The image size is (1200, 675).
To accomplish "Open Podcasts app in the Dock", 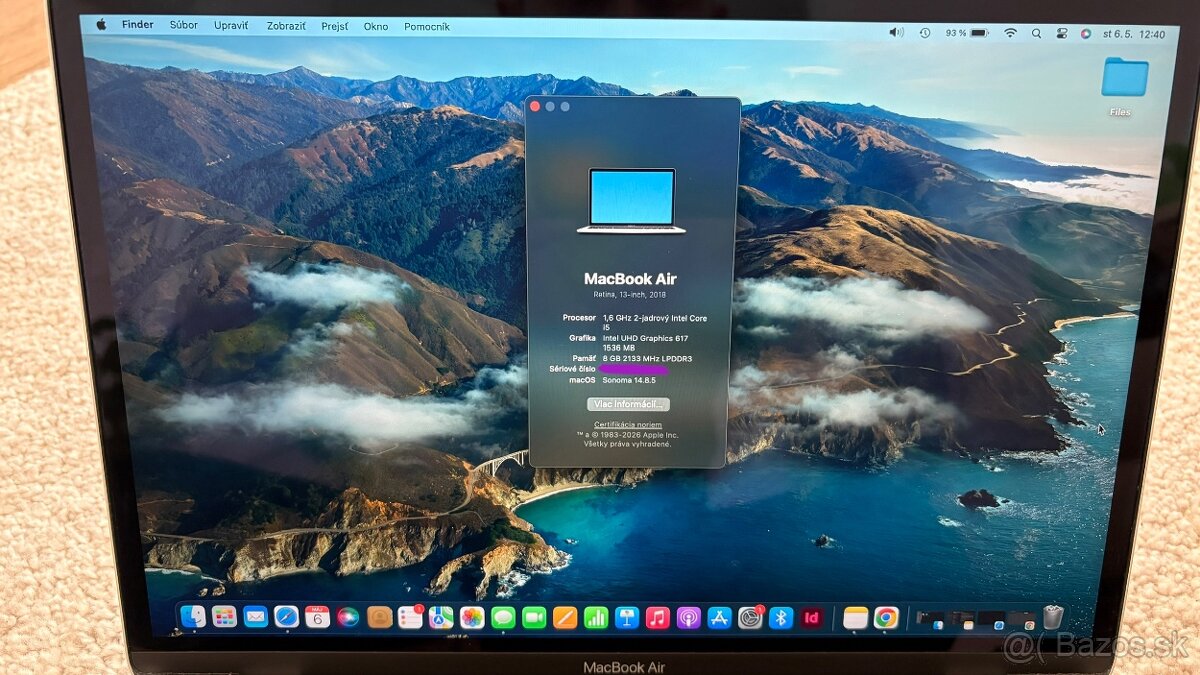I will pyautogui.click(x=688, y=617).
